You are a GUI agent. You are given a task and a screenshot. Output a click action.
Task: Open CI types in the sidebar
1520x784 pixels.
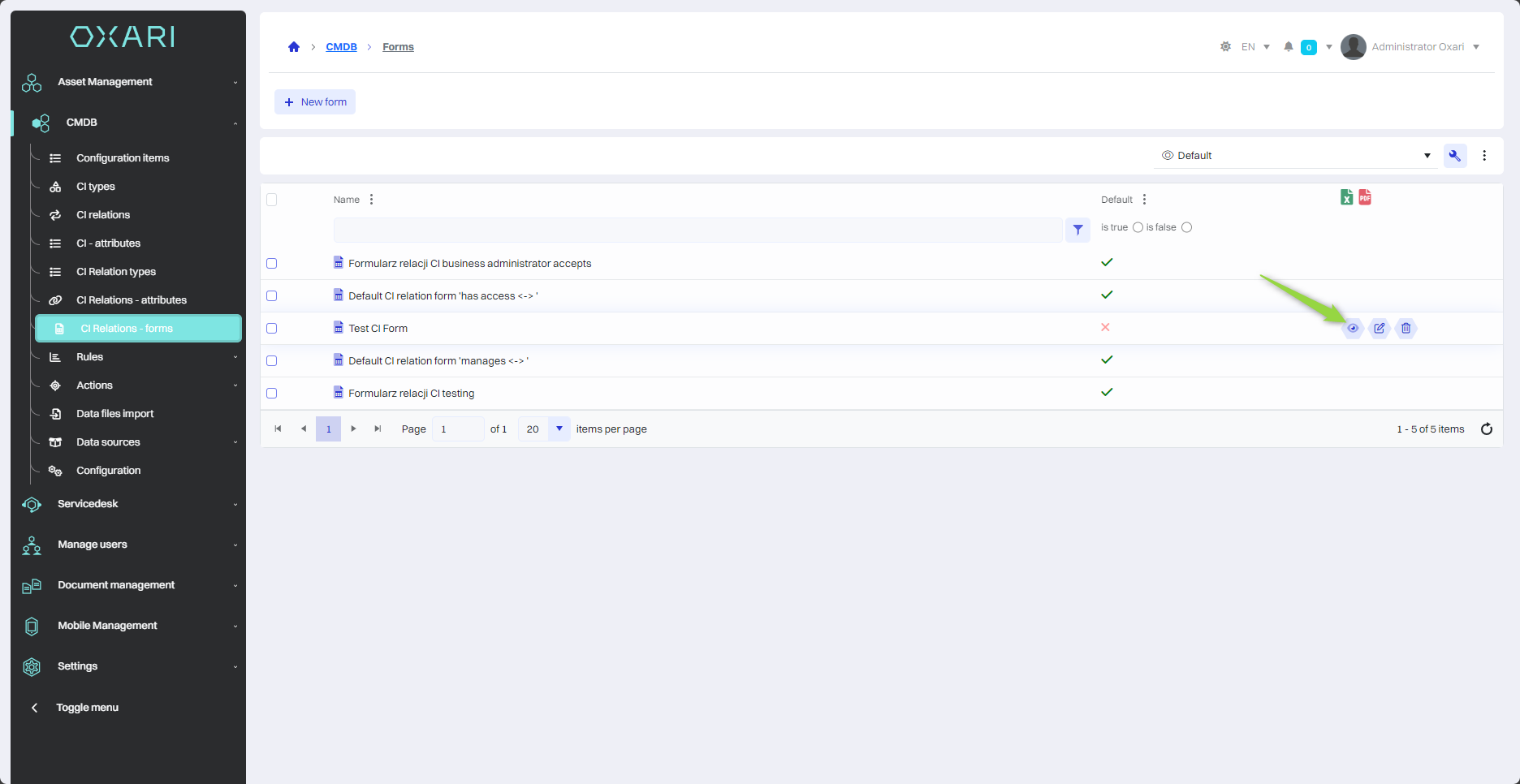tap(96, 187)
